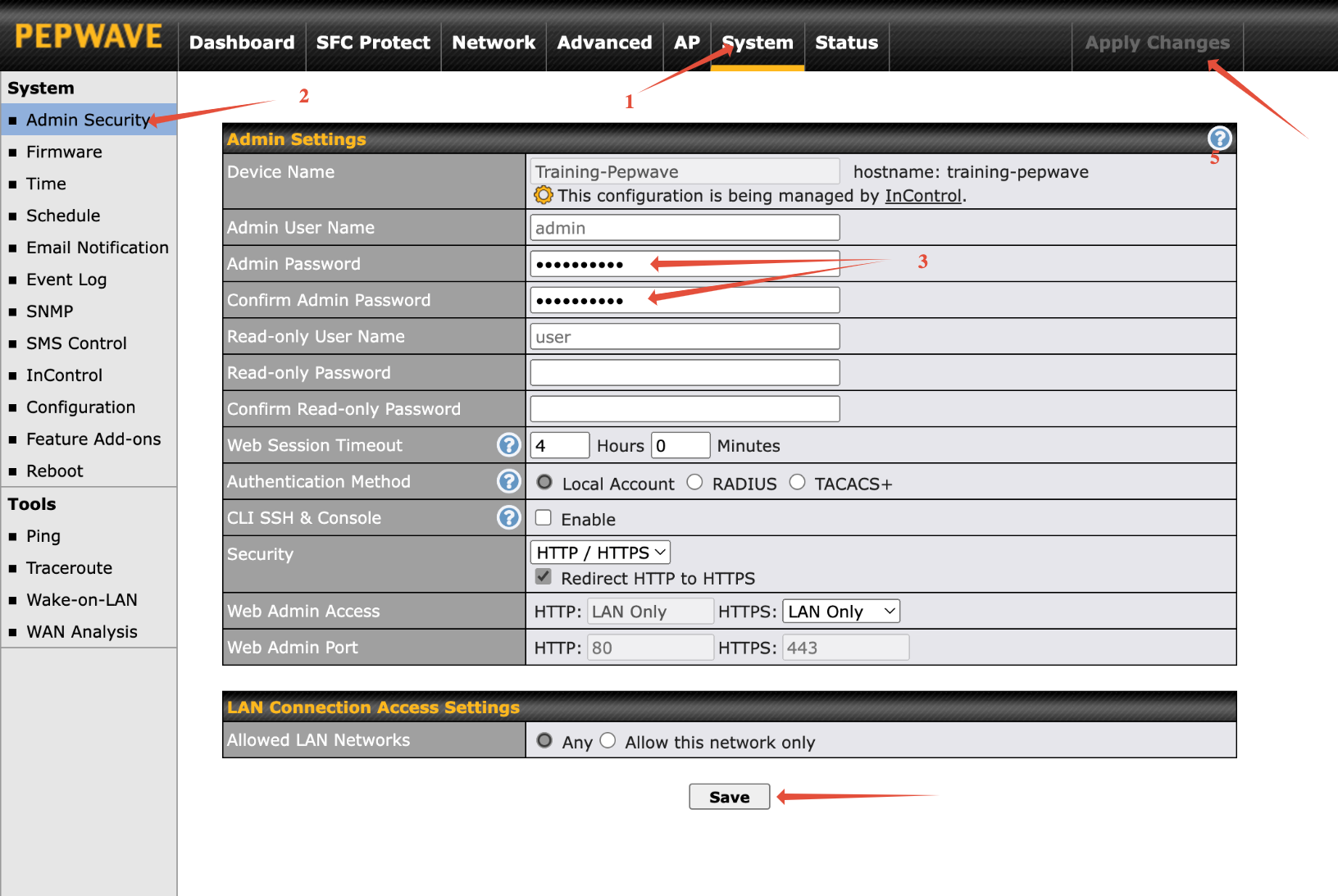This screenshot has width=1338, height=896.
Task: Click HTTPS port 443 field
Action: [x=846, y=648]
